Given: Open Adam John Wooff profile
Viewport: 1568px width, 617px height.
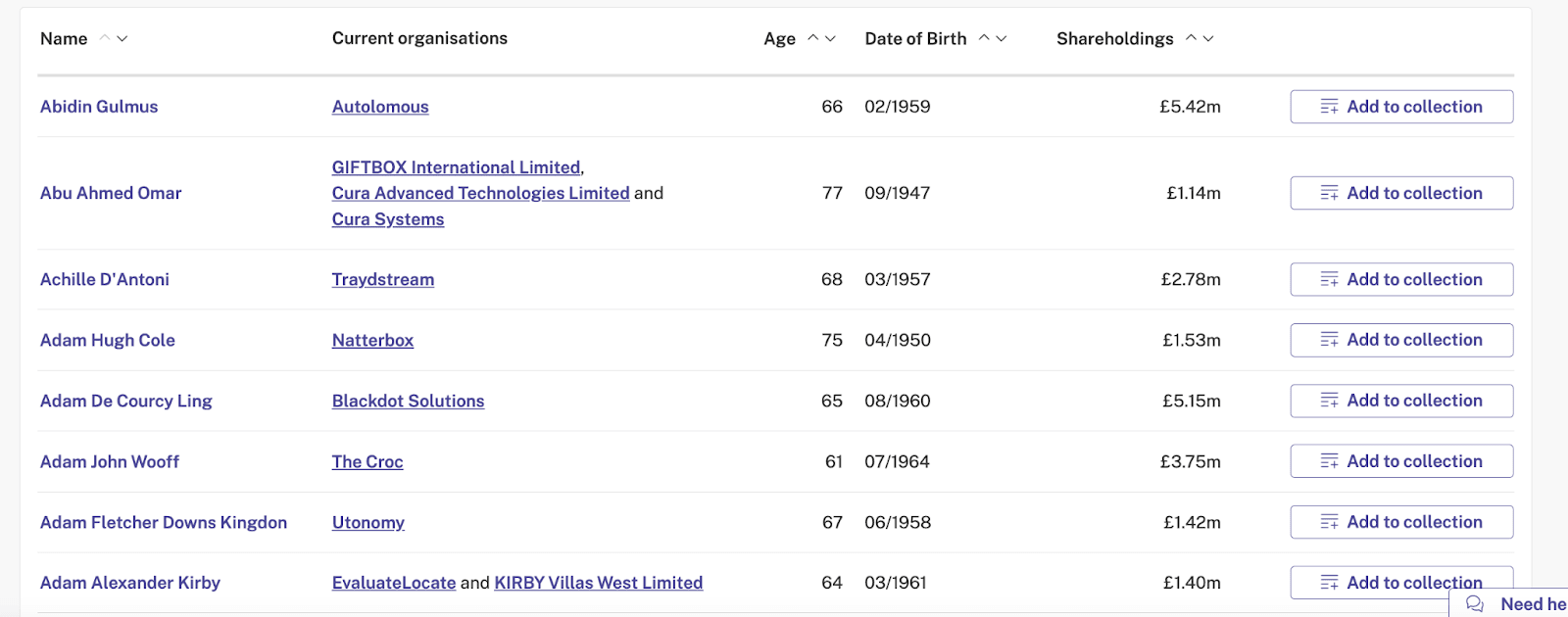Looking at the screenshot, I should tap(110, 461).
